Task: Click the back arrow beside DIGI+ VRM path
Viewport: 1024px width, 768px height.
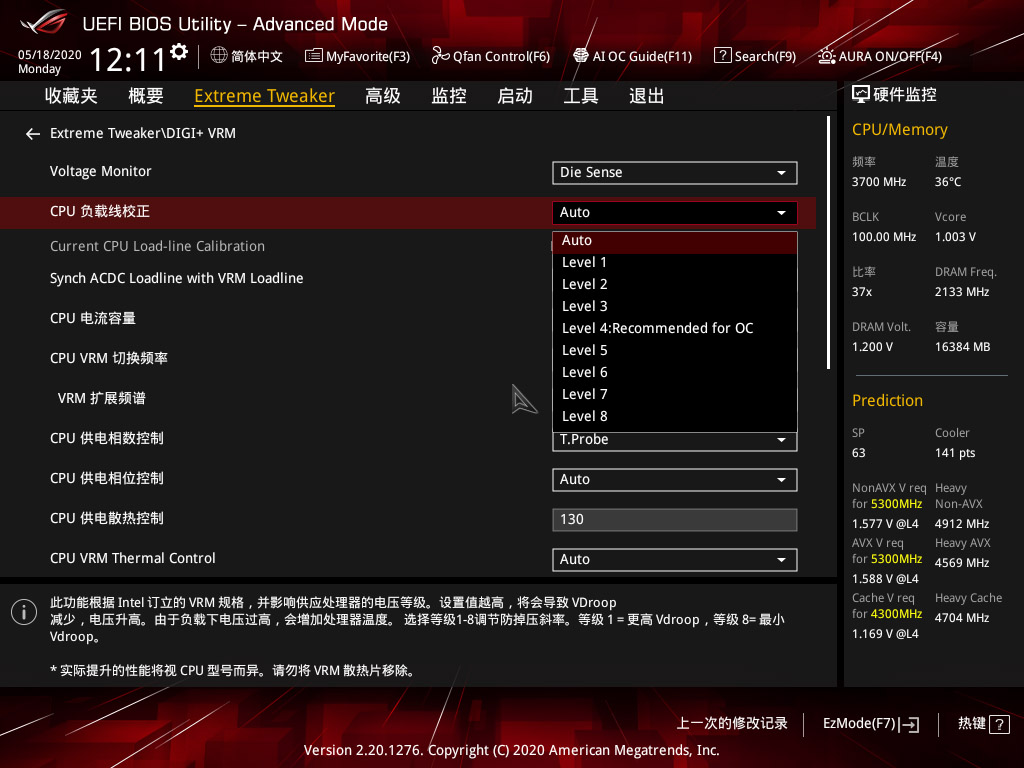Action: point(32,132)
